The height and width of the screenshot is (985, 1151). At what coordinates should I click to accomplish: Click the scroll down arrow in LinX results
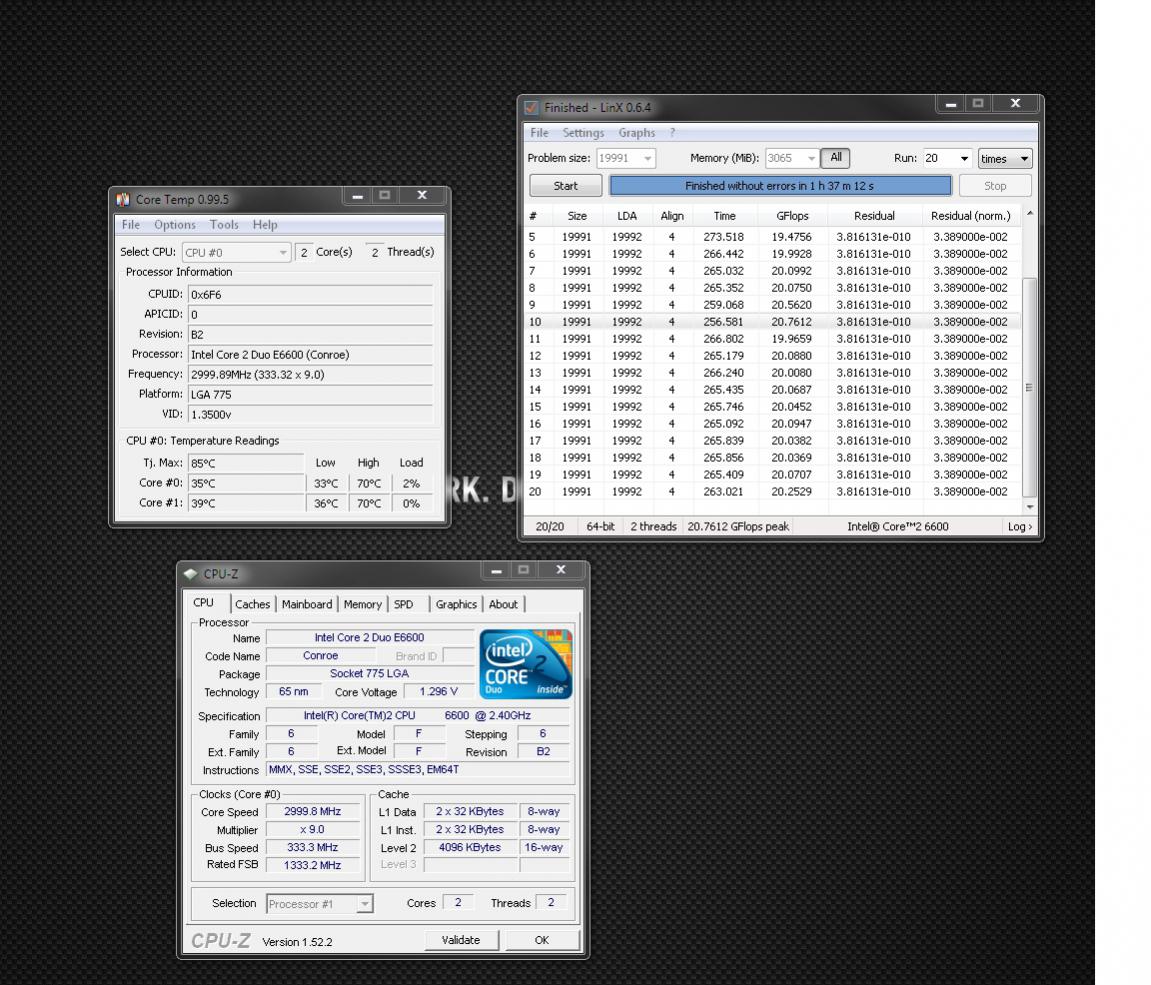coord(1030,506)
